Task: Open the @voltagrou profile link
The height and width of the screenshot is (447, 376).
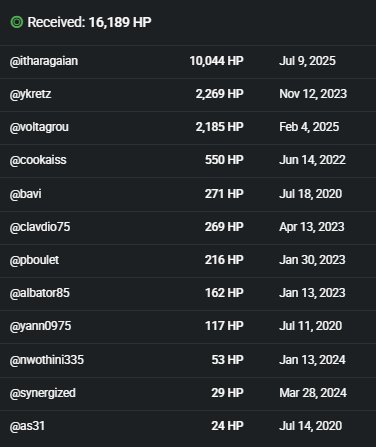Action: coord(39,127)
